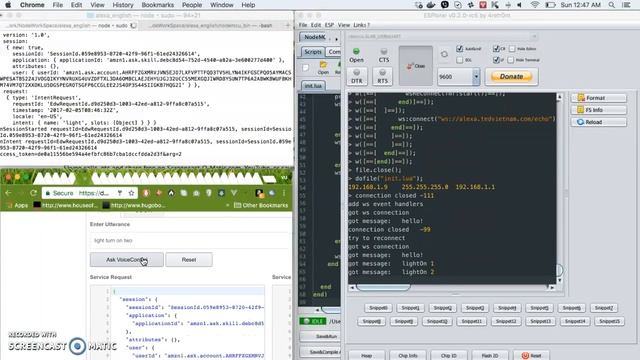Click the Snippet0 button
640x360 pixels.
(x=378, y=308)
